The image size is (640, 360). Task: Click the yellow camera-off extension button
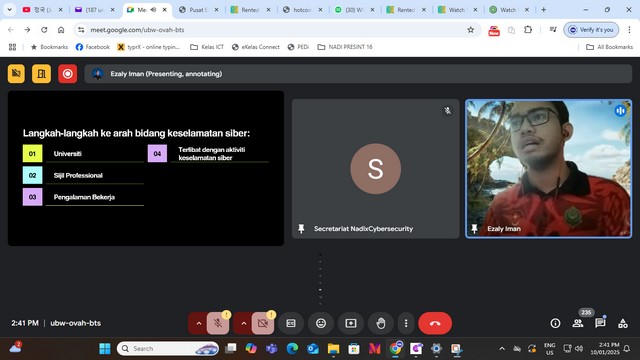click(x=16, y=74)
